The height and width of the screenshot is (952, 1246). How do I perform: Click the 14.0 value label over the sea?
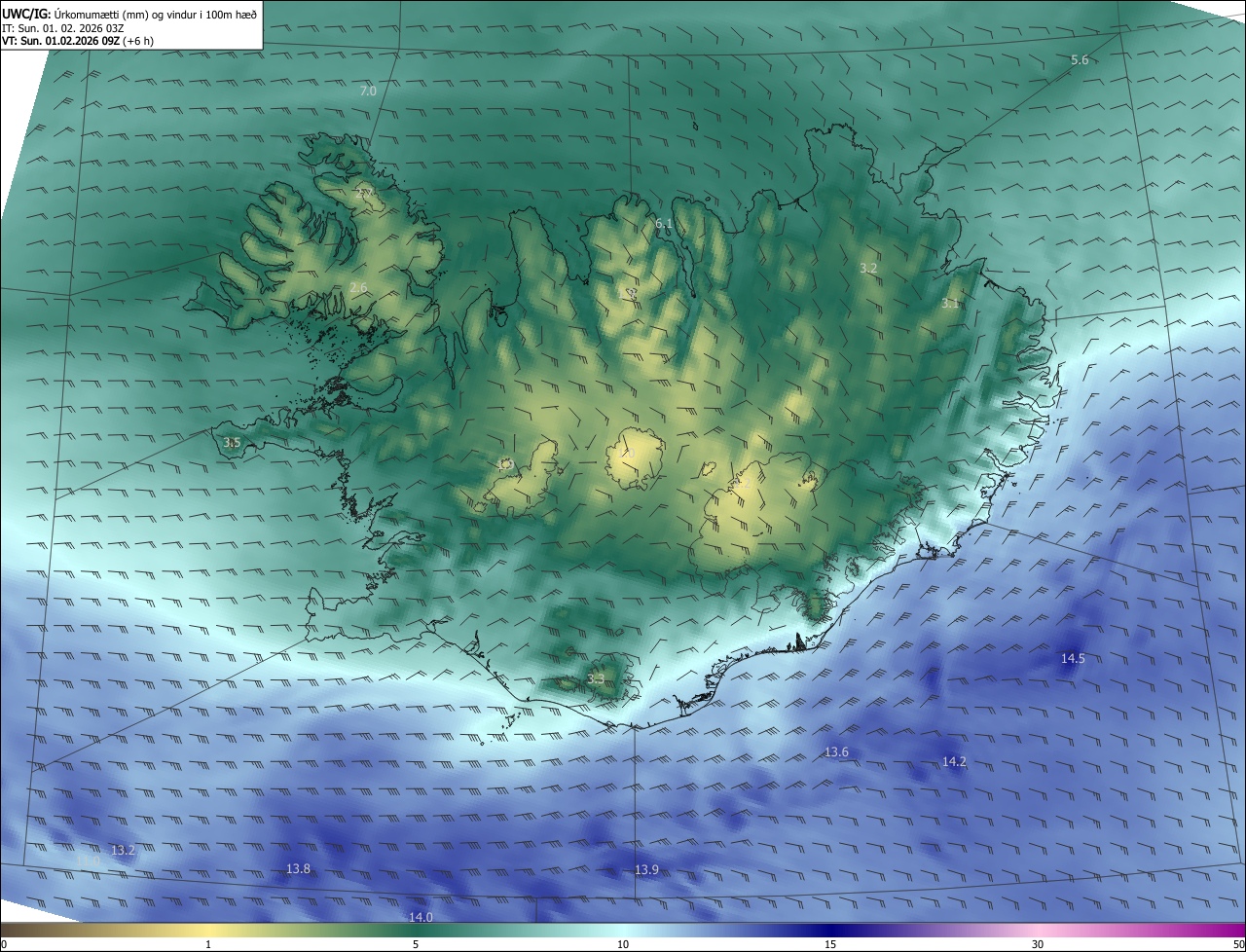[x=421, y=918]
